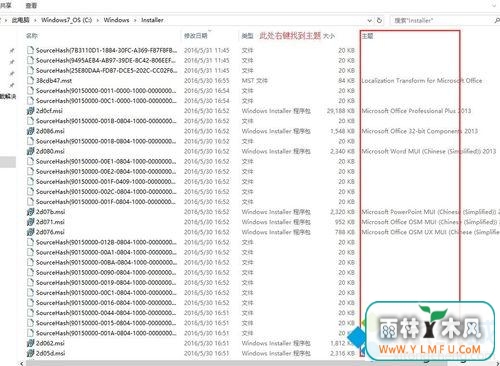The image size is (500, 366).
Task: Select file SourceHash{90150000-001A-0804...
Action: (x=106, y=333)
